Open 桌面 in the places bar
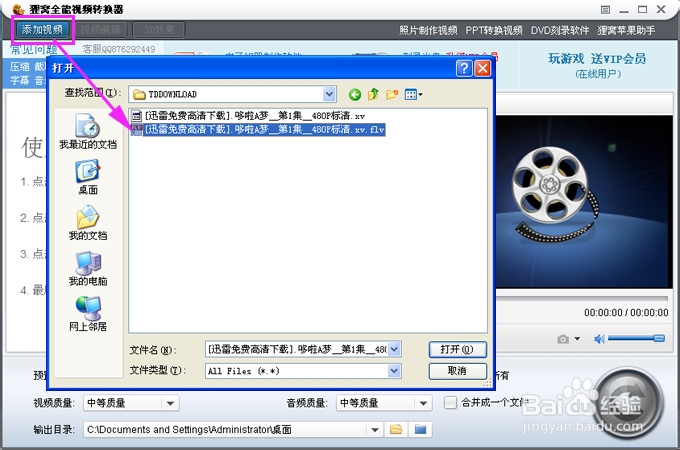 point(88,177)
